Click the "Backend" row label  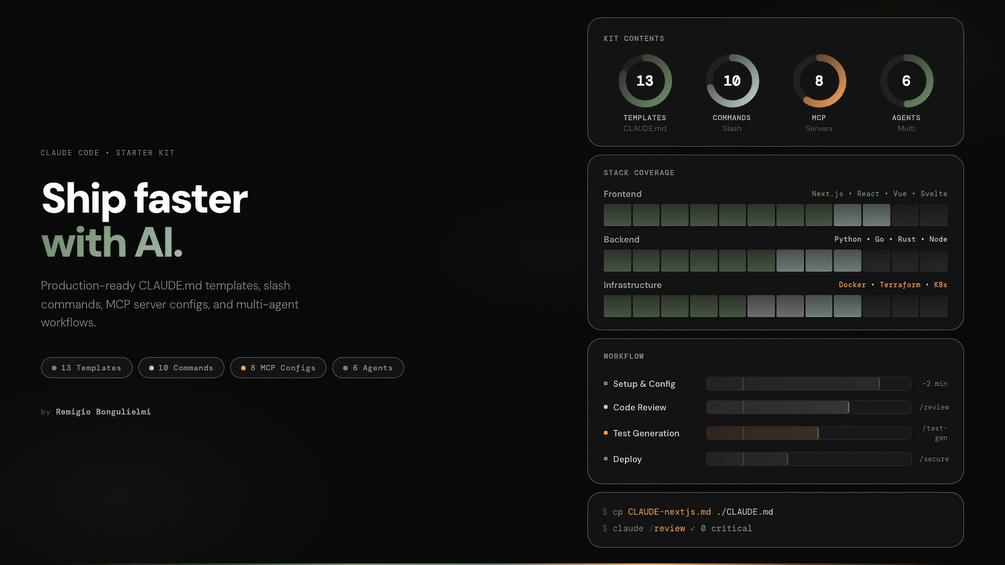point(621,239)
